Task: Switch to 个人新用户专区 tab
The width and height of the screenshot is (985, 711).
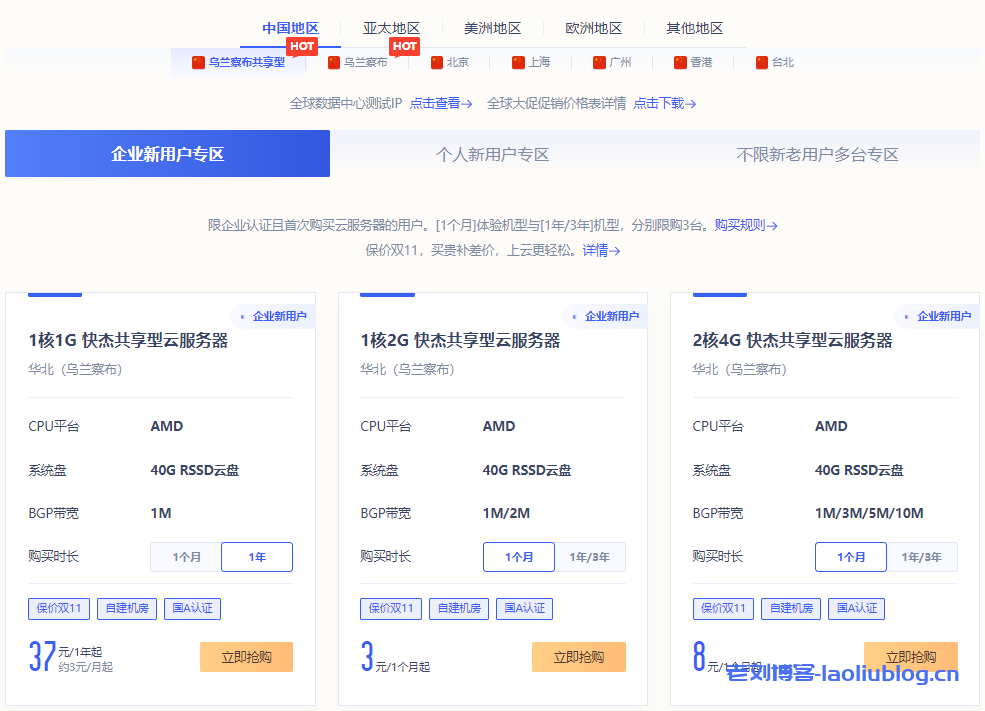Action: pyautogui.click(x=492, y=154)
